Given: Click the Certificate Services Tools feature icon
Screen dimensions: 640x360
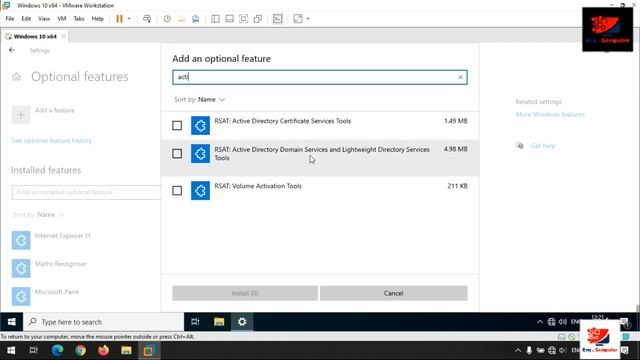Looking at the screenshot, I should pos(200,125).
